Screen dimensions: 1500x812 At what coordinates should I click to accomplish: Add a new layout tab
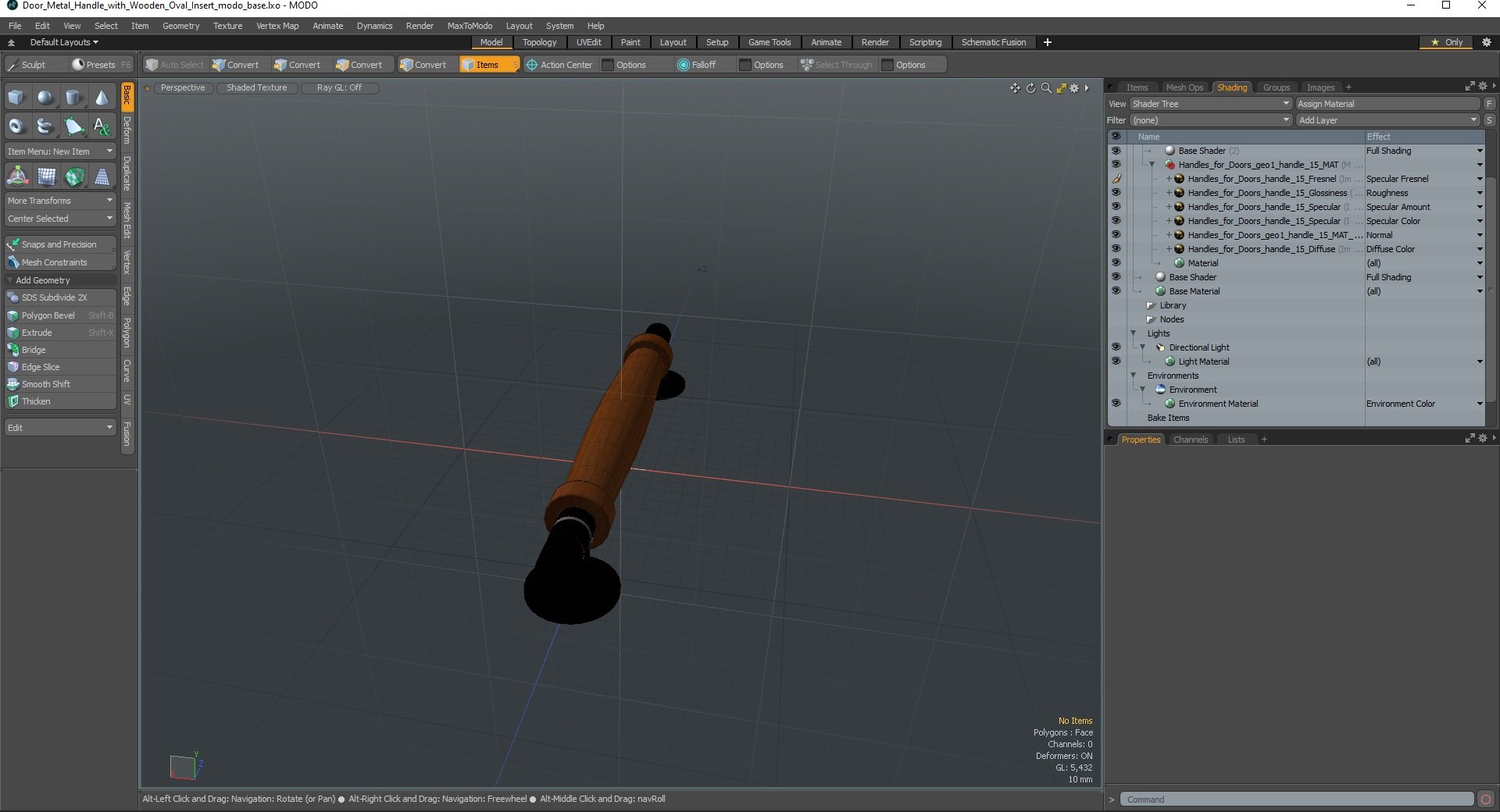[x=1048, y=42]
